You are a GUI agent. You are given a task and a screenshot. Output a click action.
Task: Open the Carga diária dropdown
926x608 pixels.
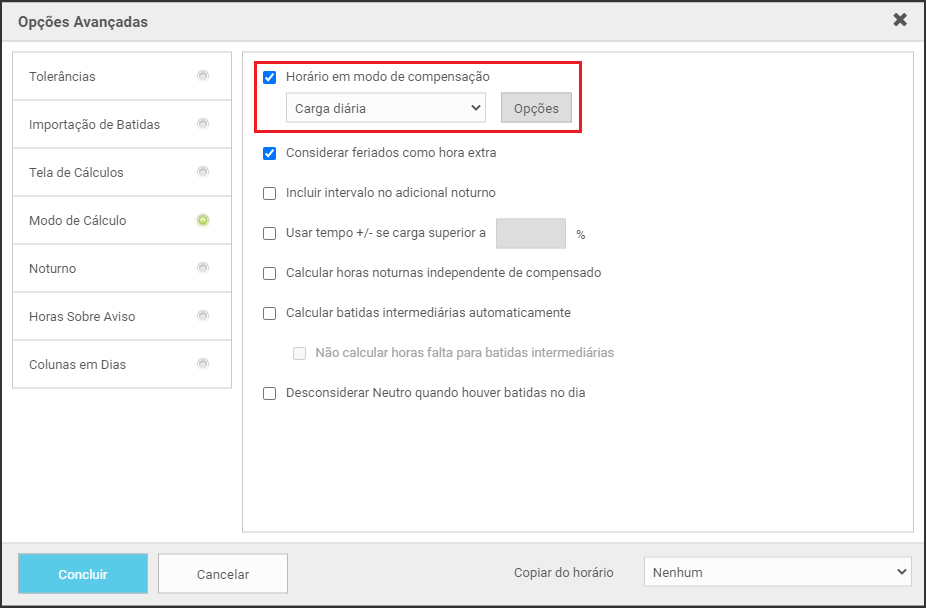385,108
